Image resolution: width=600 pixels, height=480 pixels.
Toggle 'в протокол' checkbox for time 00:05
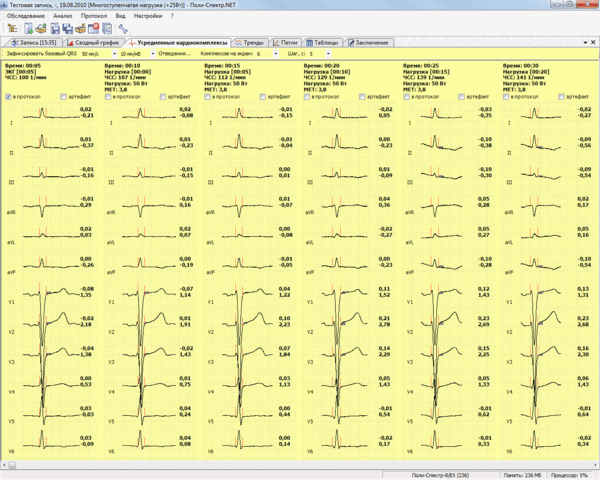(9, 97)
